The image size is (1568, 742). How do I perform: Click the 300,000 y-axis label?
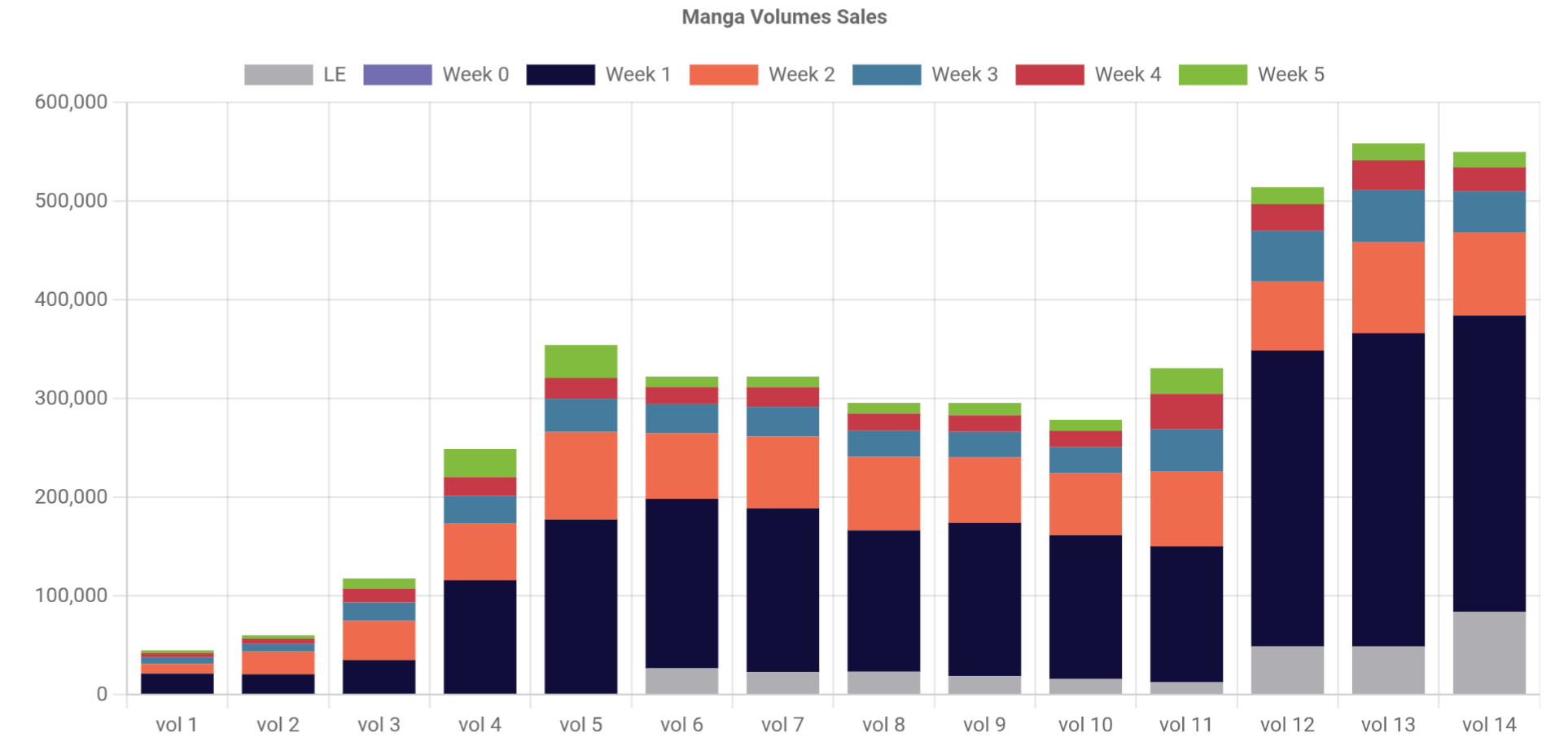(x=72, y=399)
